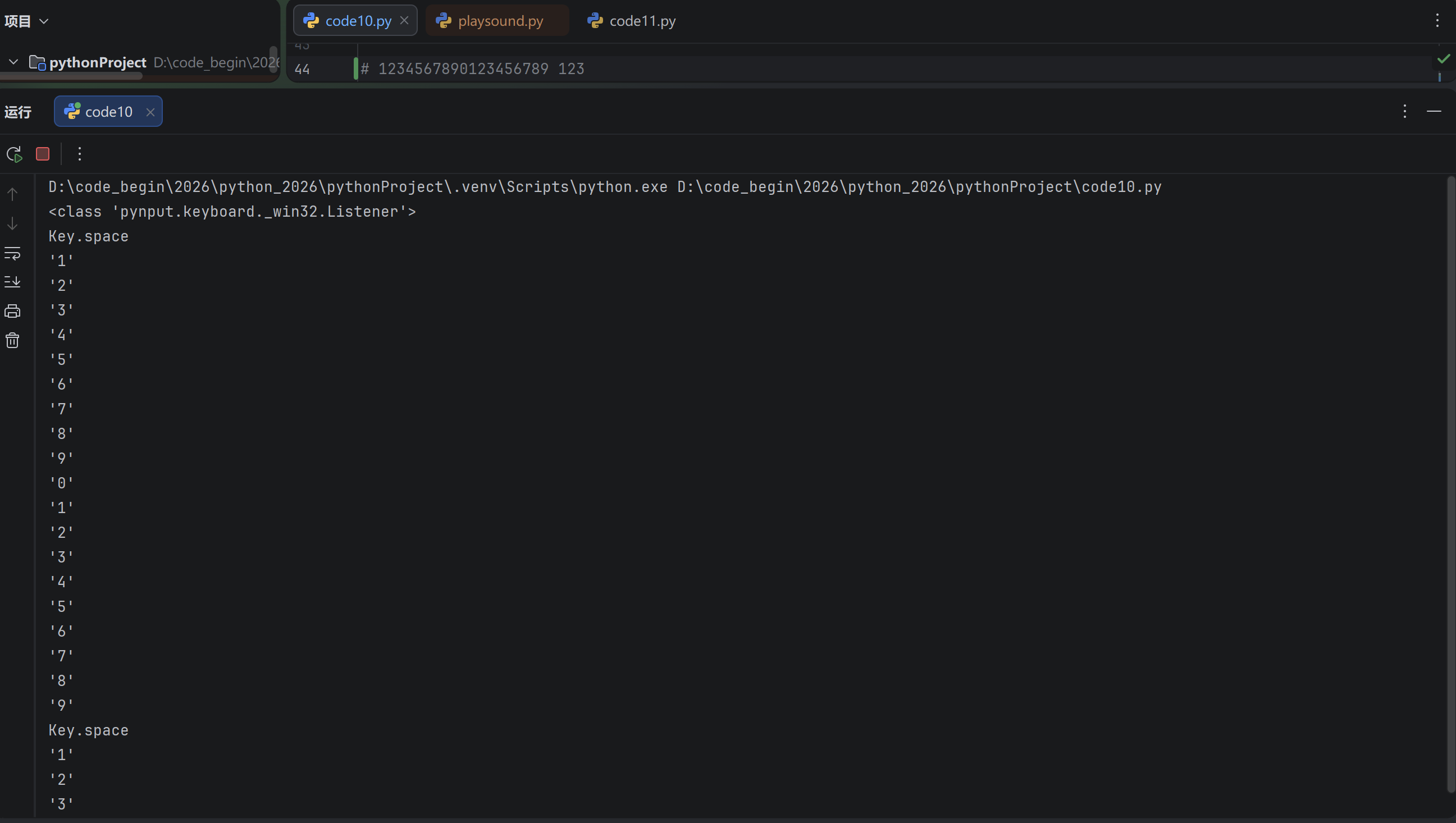Viewport: 1456px width, 823px height.
Task: Open the 项目 view dropdown
Action: tap(26, 21)
